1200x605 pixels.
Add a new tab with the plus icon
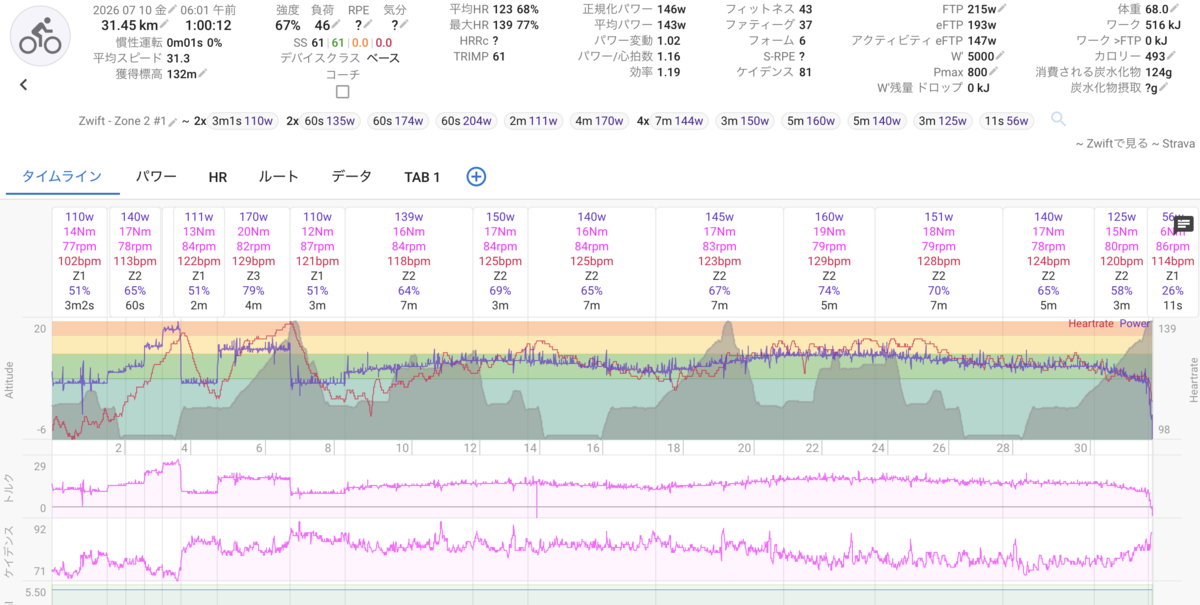coord(476,177)
